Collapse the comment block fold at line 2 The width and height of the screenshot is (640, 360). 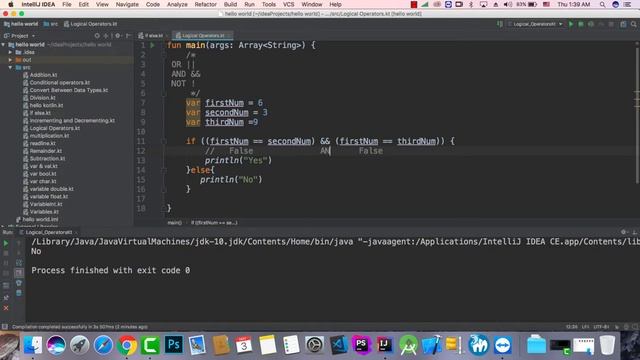[164, 55]
